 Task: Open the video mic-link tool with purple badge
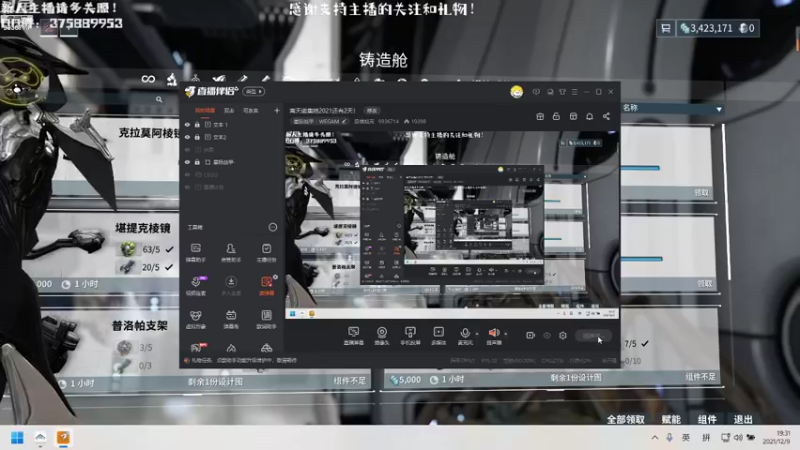196,285
